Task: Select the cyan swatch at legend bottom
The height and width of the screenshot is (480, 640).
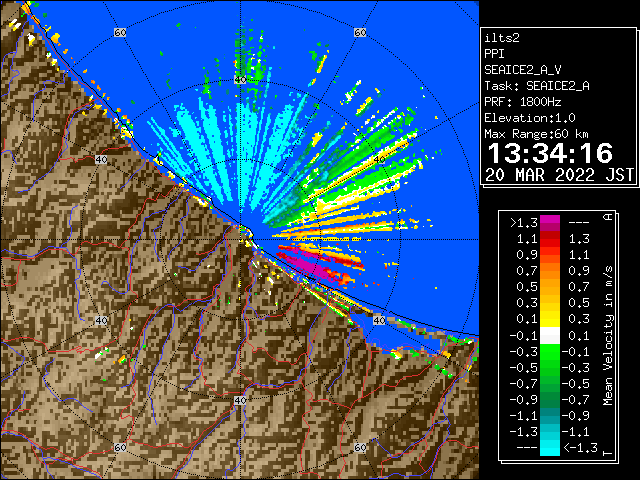Action: coord(550,448)
